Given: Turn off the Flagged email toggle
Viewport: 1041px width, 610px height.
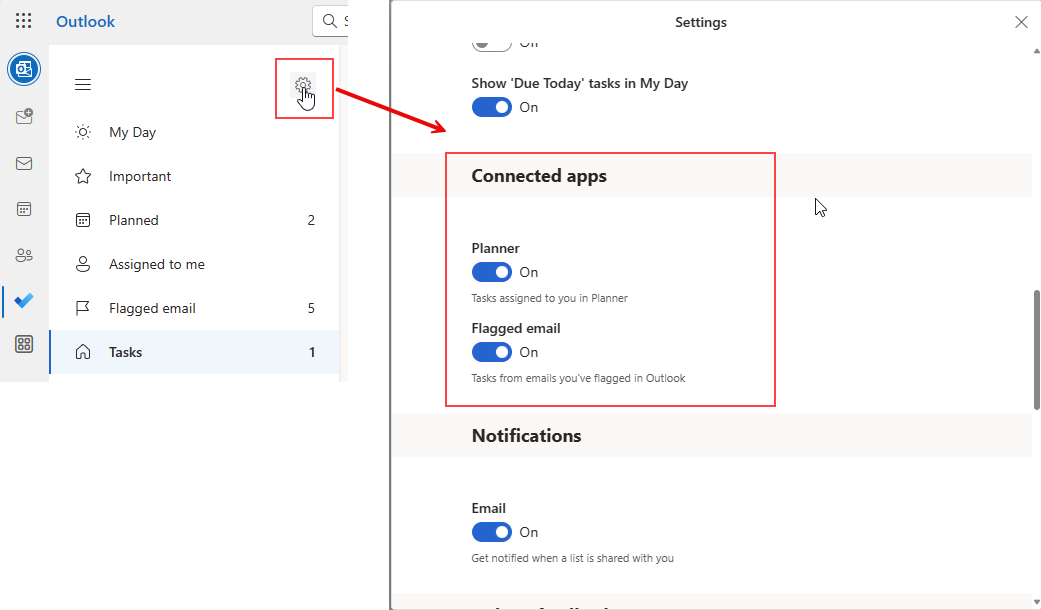Looking at the screenshot, I should (x=491, y=351).
